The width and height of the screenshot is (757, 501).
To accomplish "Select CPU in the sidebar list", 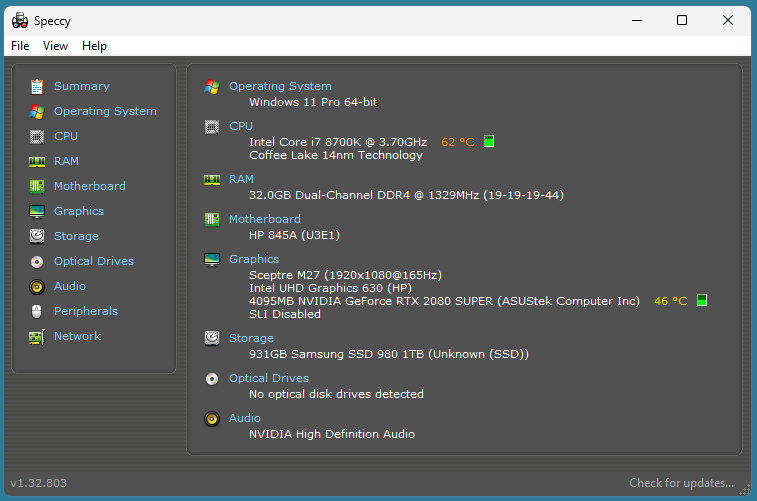I will 66,137.
